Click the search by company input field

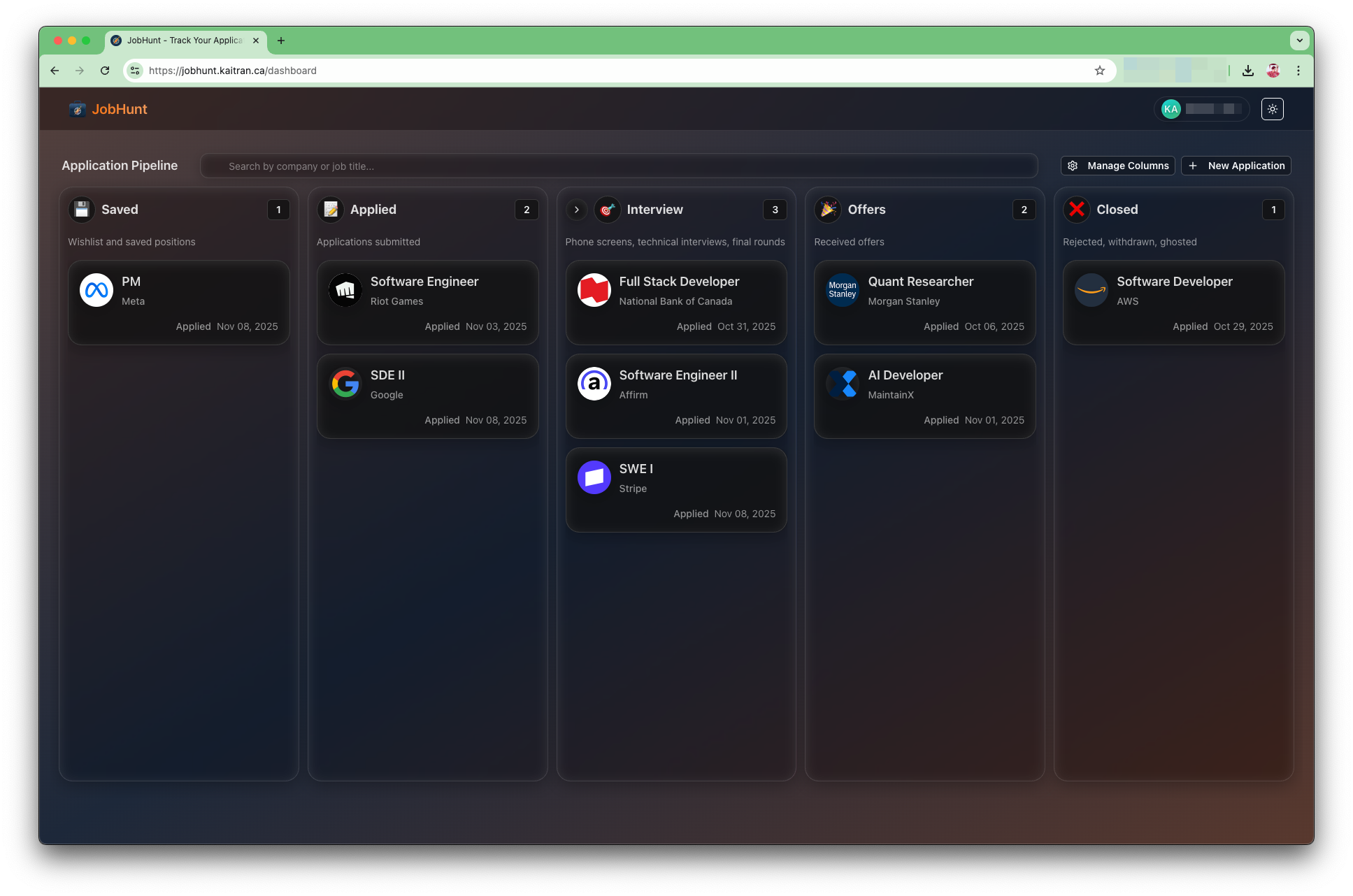619,166
